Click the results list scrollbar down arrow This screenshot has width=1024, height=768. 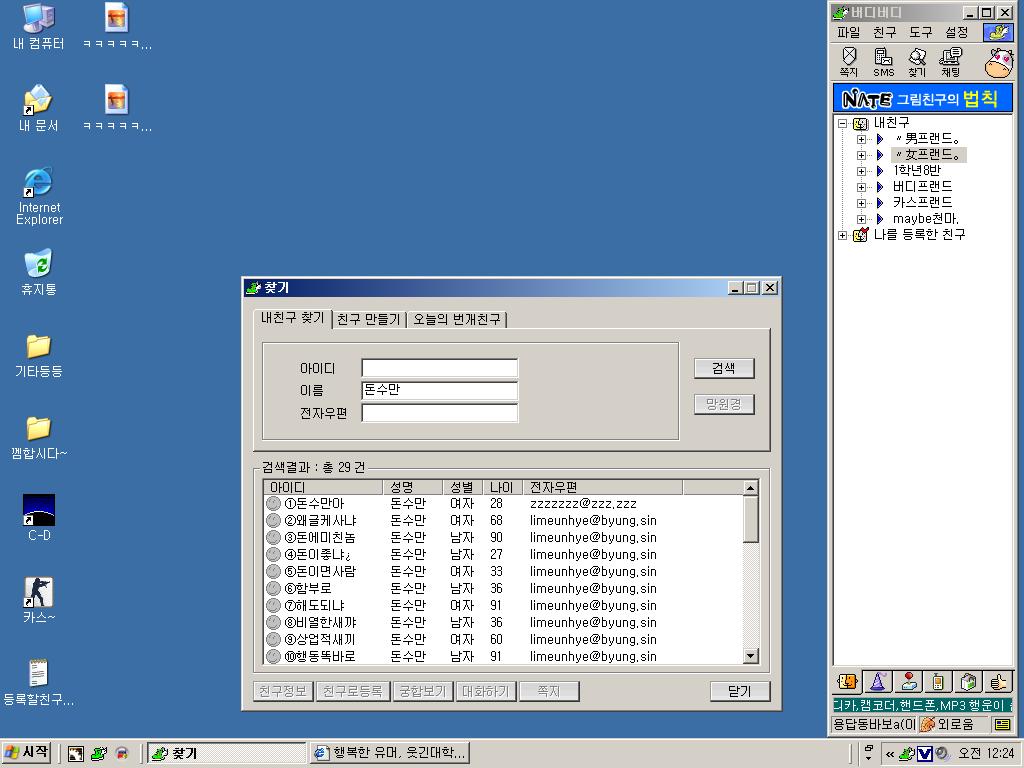(750, 656)
